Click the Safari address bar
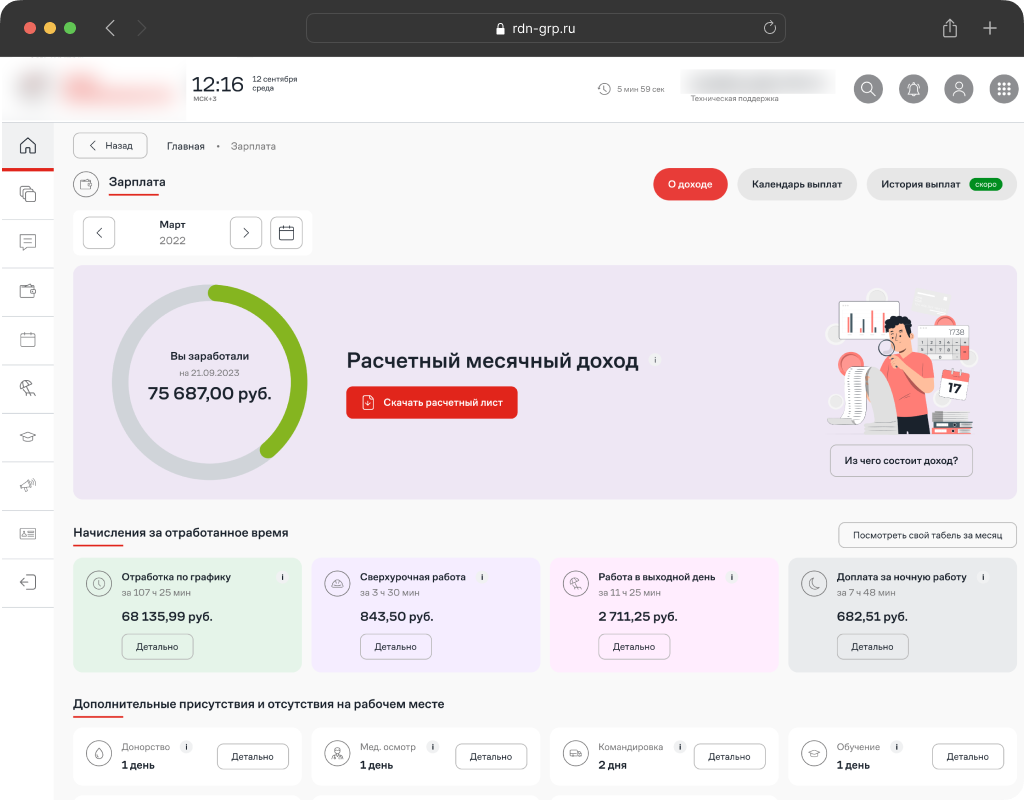The height and width of the screenshot is (800, 1024). [x=545, y=28]
